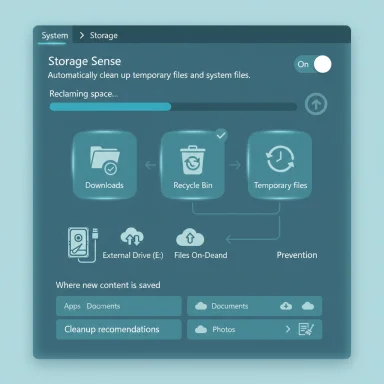Turn off the Storage Sense toggle
This screenshot has height=384, width=384.
313,64
